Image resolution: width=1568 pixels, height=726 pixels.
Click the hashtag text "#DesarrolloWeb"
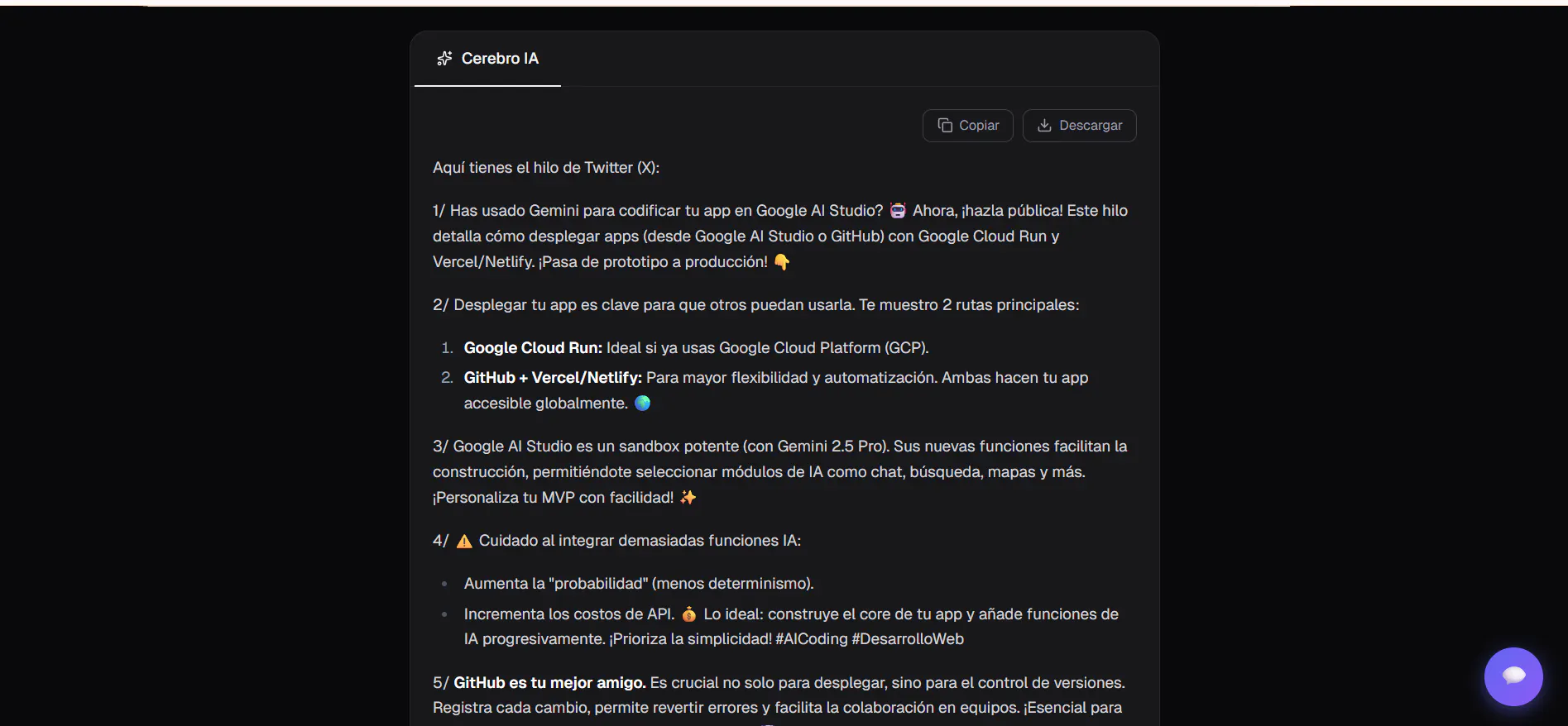pyautogui.click(x=908, y=639)
